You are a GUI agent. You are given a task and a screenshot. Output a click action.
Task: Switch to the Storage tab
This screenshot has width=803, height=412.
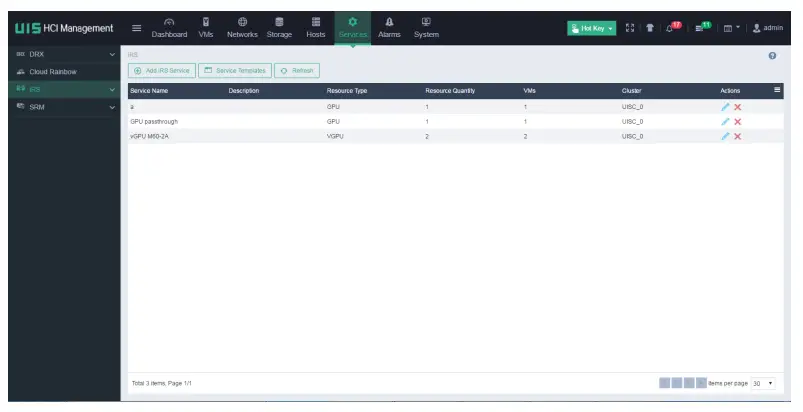pos(279,28)
